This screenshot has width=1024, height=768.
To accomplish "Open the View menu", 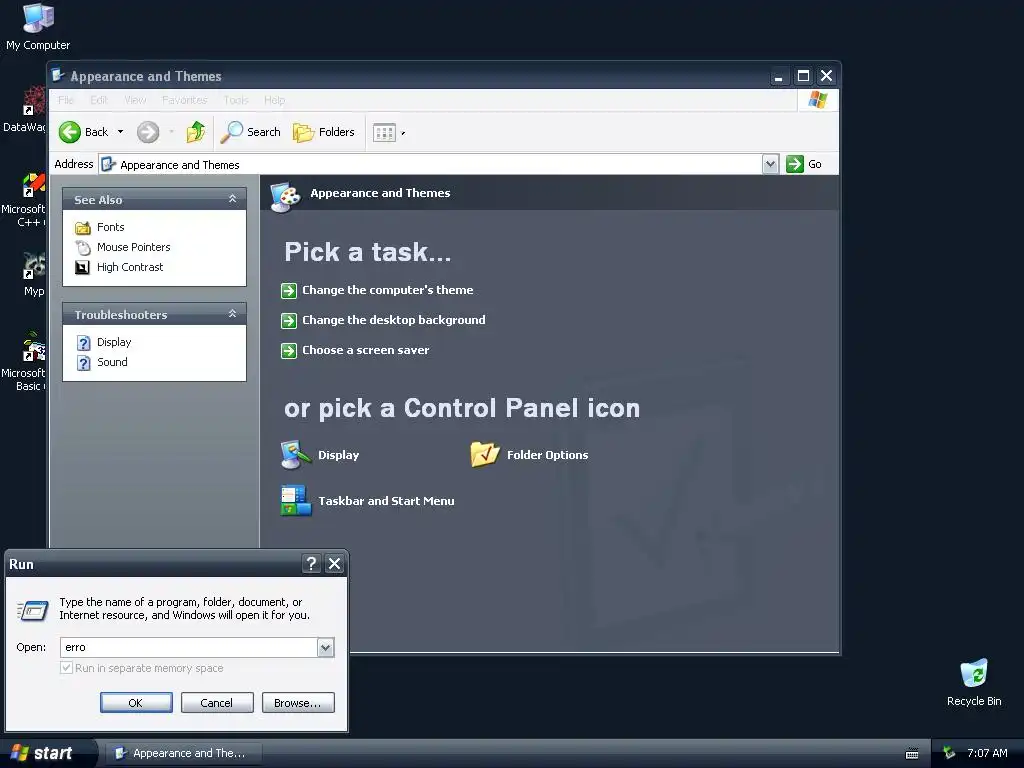I will coord(135,100).
